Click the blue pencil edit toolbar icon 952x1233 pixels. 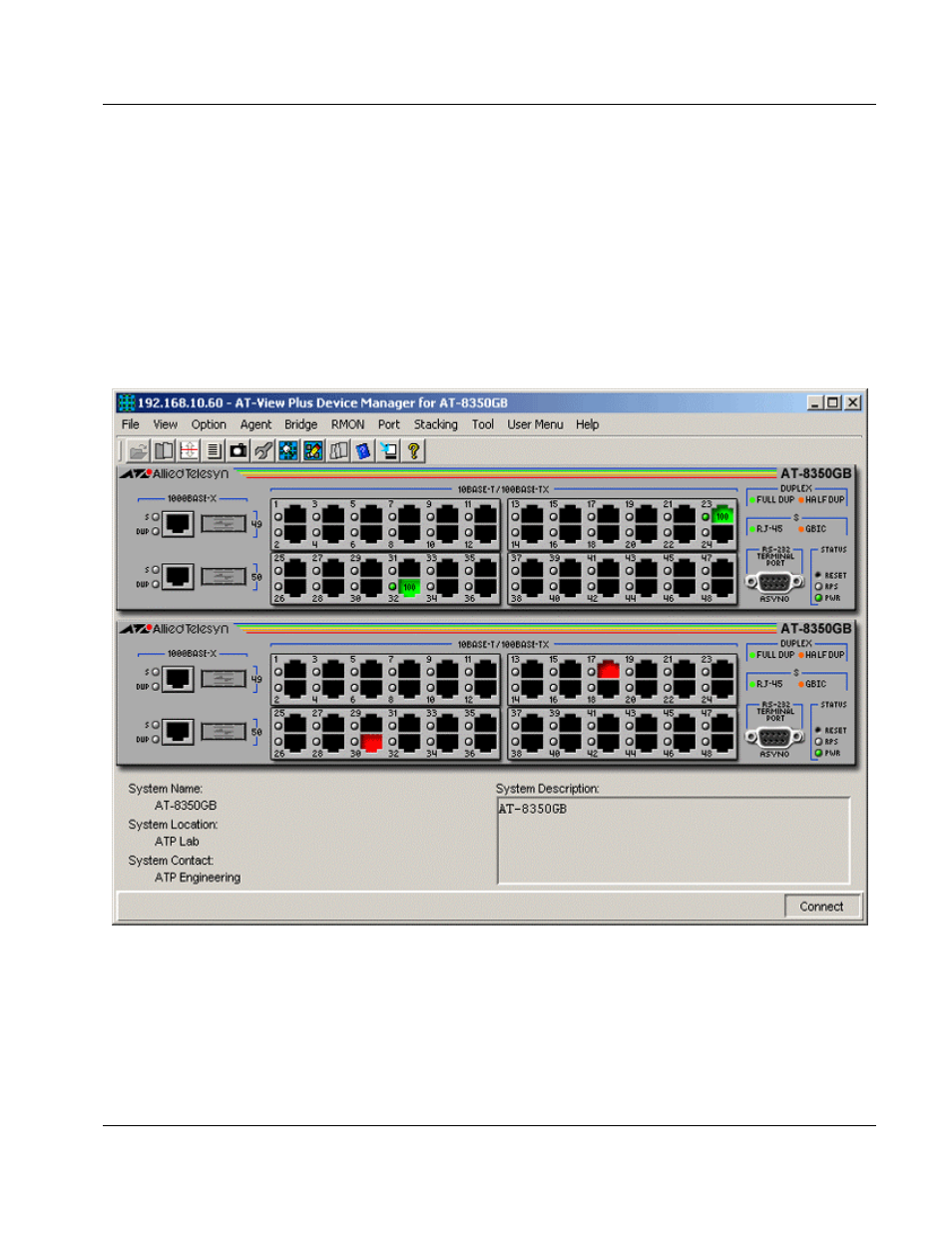point(313,451)
